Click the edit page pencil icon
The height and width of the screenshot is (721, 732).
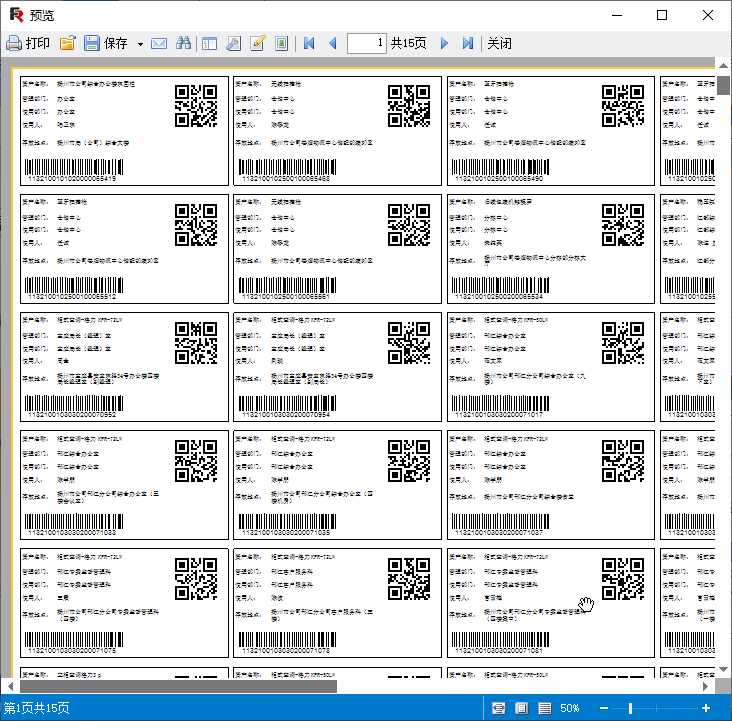point(258,43)
